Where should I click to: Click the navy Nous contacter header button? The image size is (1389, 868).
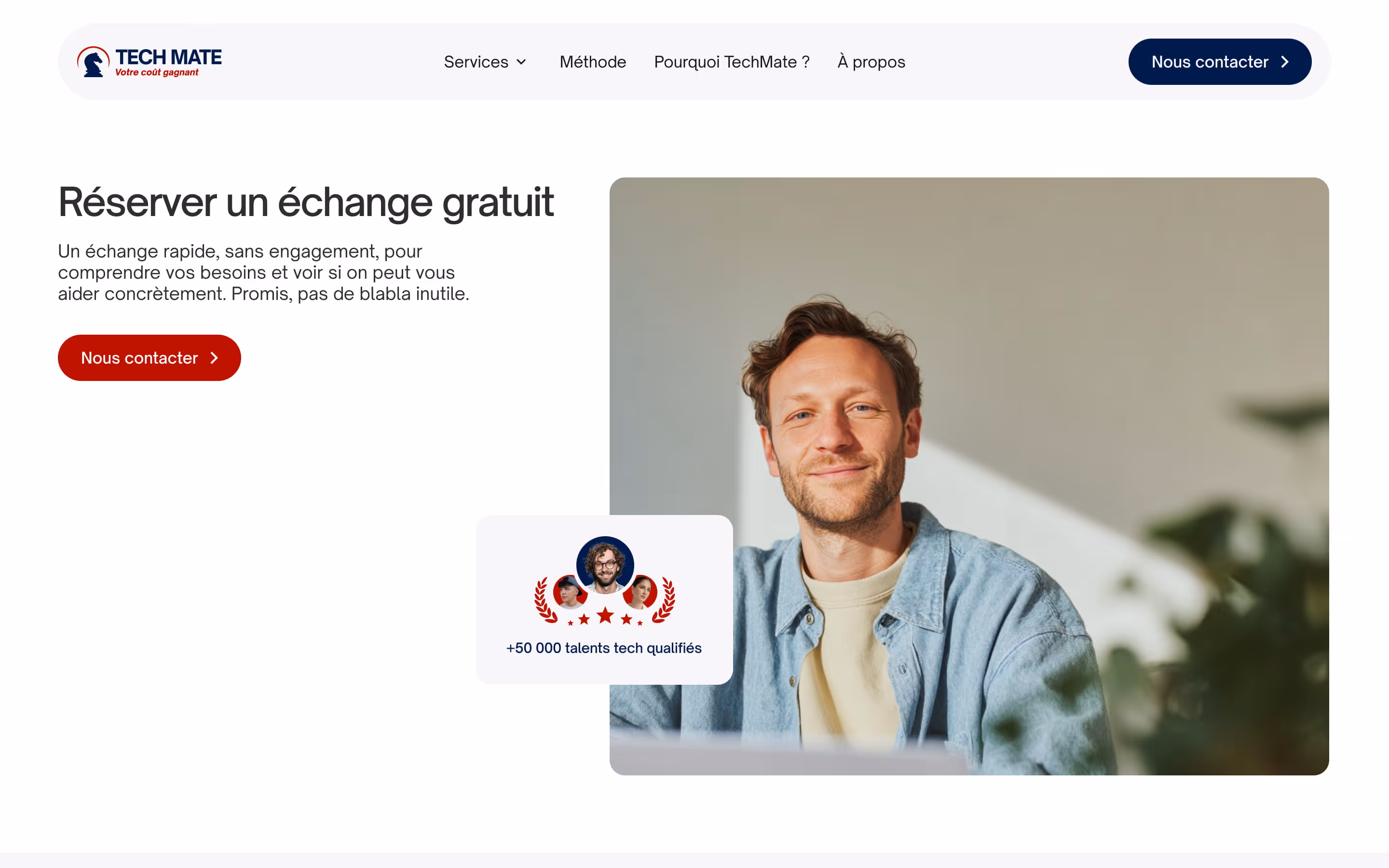(x=1220, y=62)
